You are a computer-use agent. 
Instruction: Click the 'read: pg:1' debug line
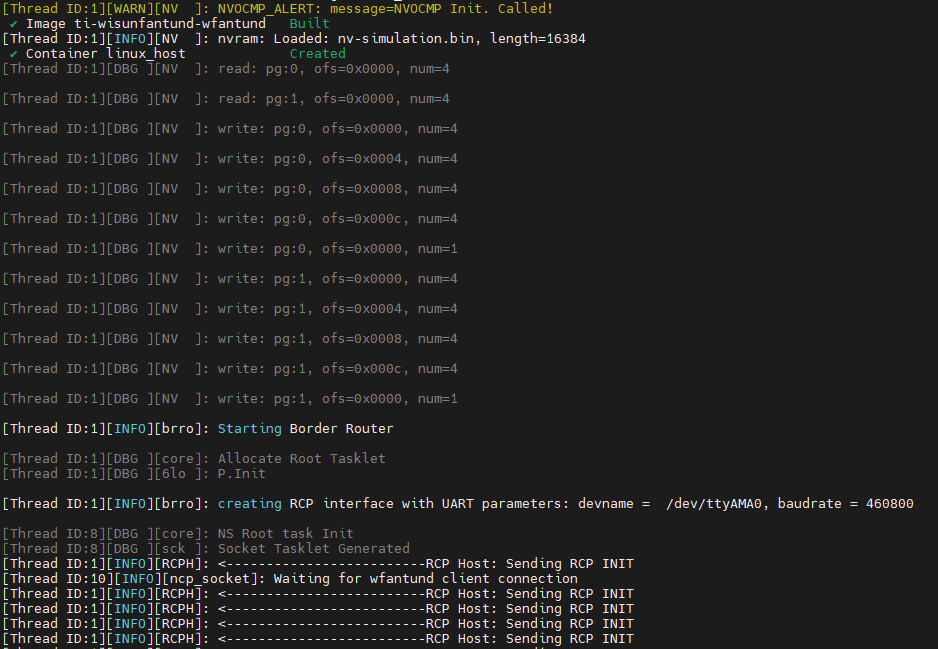pyautogui.click(x=333, y=98)
